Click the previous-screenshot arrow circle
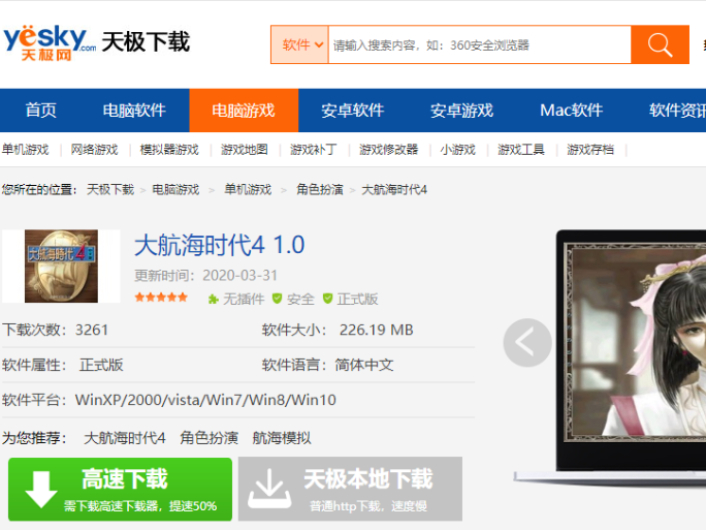Screen dimensions: 706x530 point(527,343)
